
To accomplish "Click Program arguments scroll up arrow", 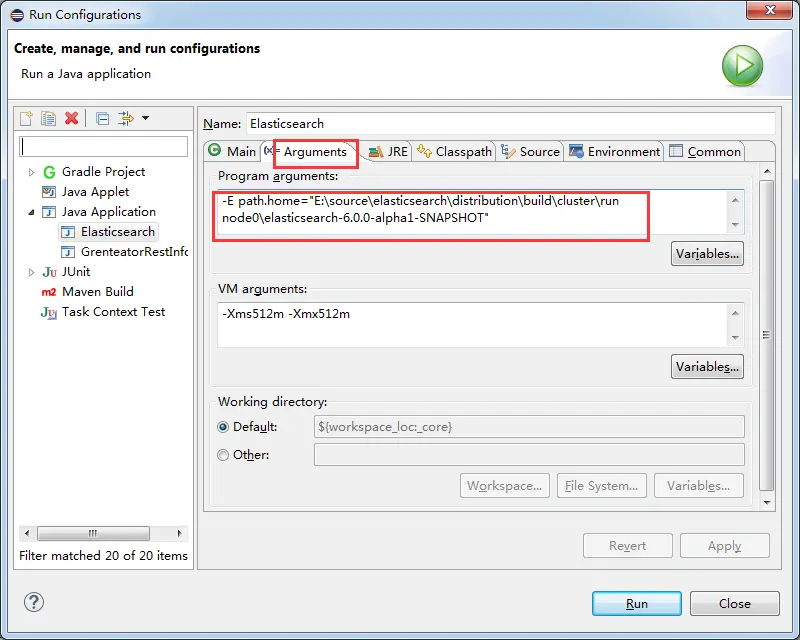I will coord(735,200).
